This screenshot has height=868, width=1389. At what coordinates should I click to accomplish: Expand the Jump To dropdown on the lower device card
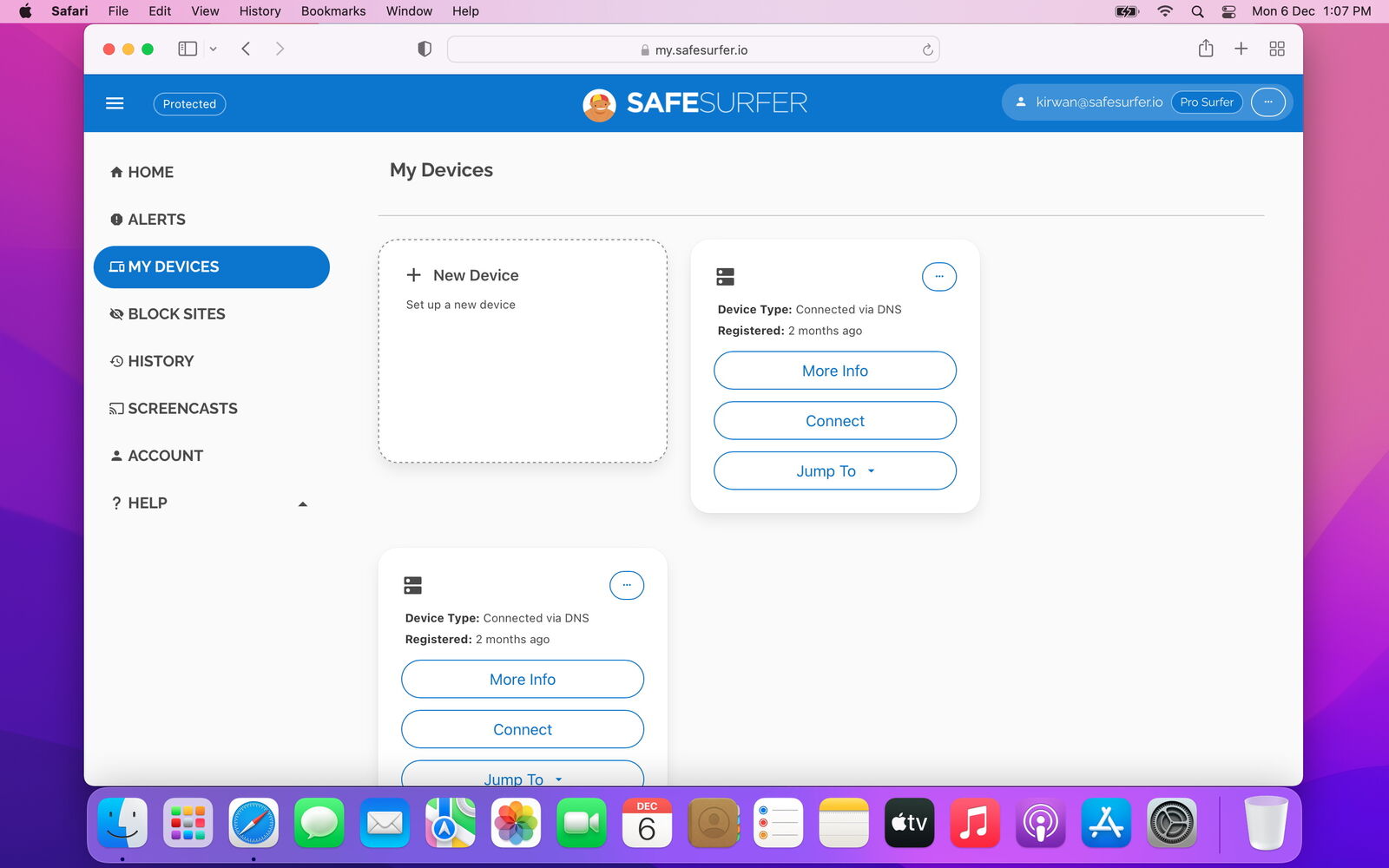[523, 773]
